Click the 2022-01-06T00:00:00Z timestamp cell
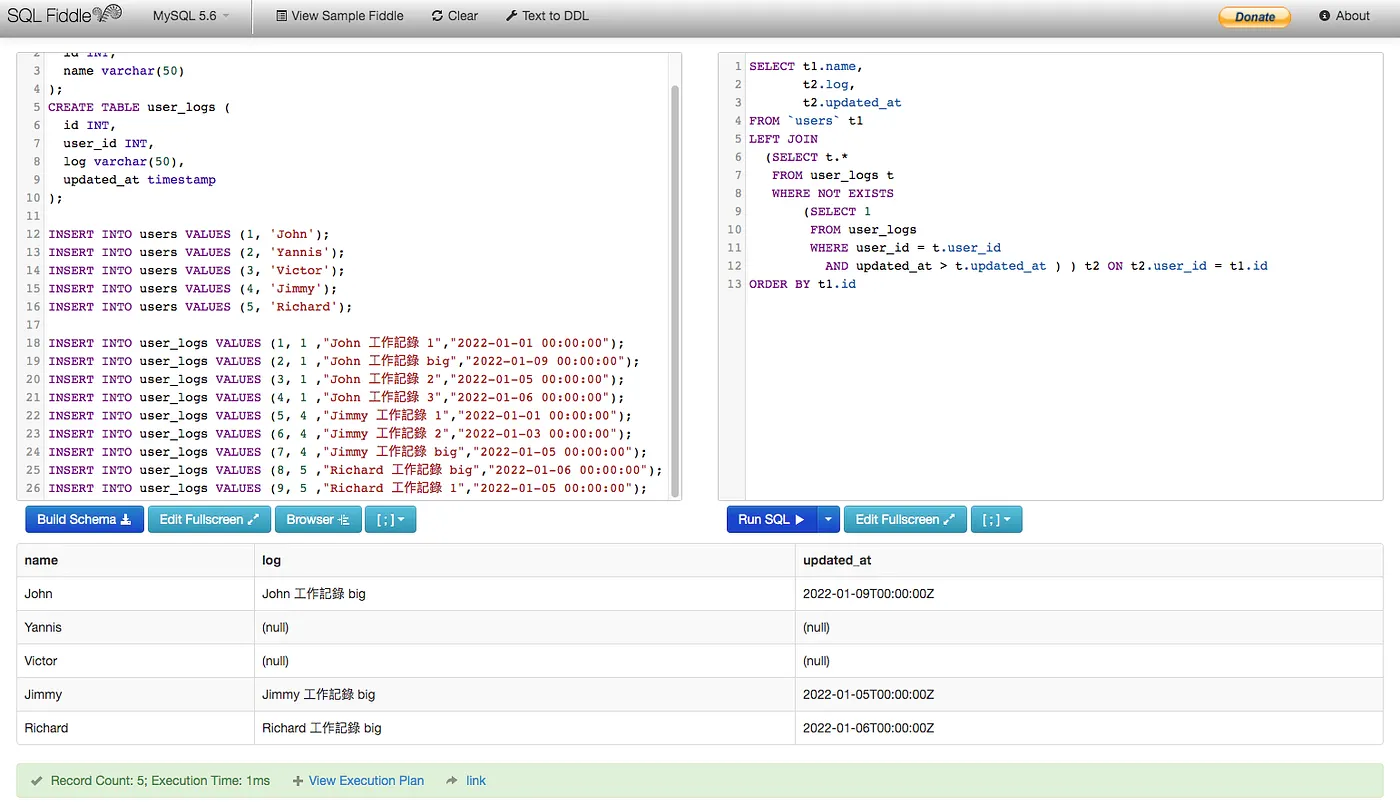1400x808 pixels. point(1089,728)
